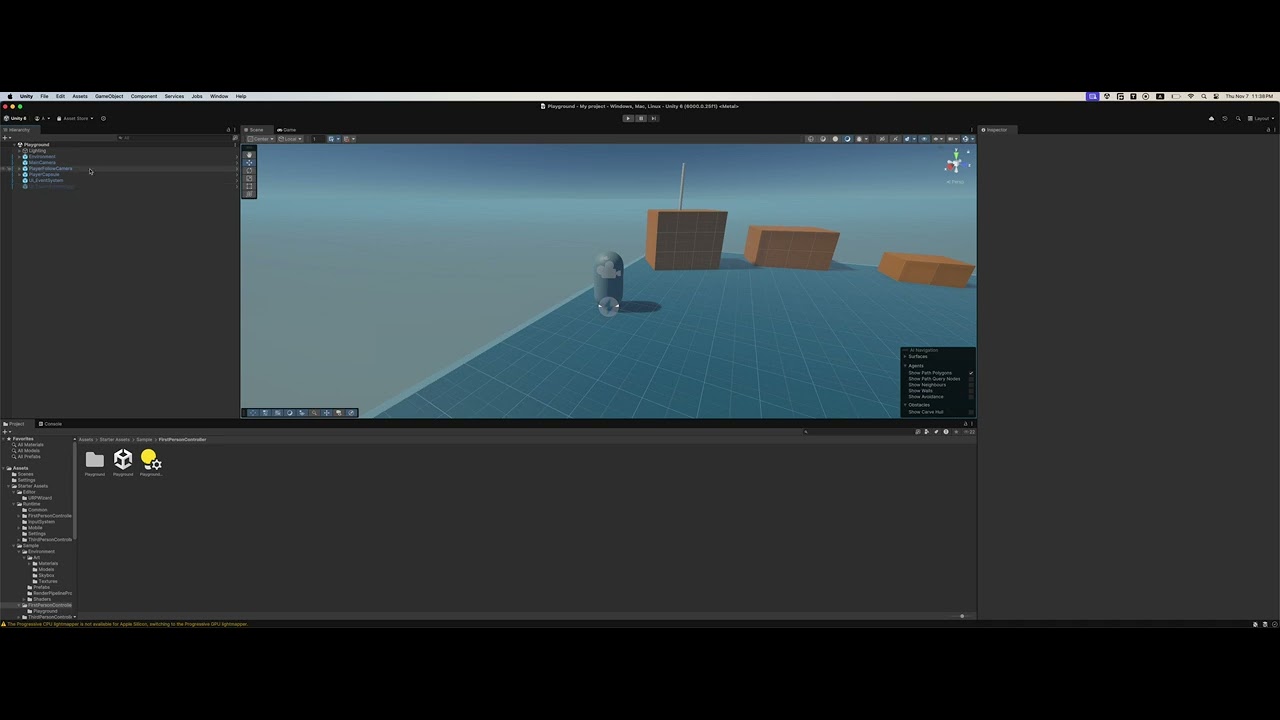Click the macOS Spotlight search icon
The width and height of the screenshot is (1280, 720).
(x=1204, y=96)
